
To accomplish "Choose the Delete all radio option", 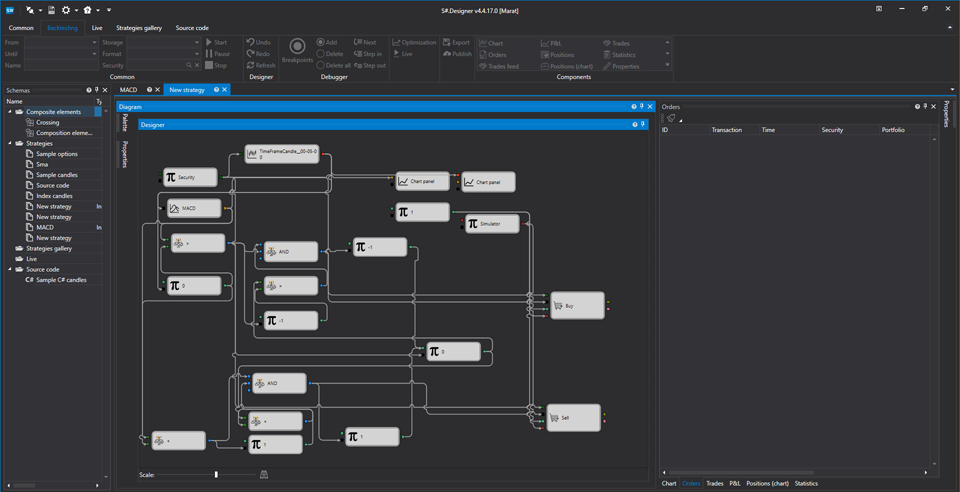I will tap(320, 65).
